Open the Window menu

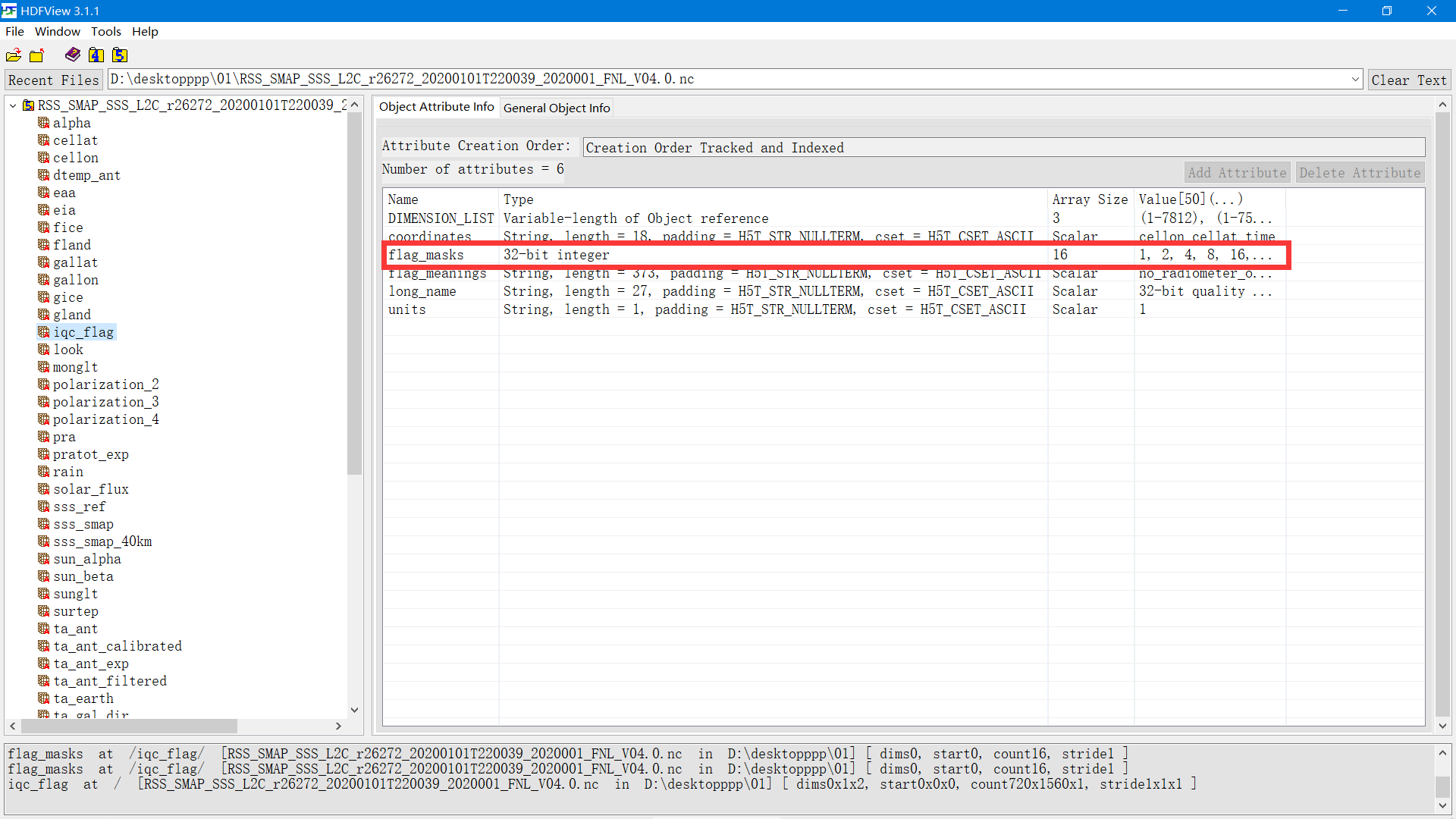[57, 31]
